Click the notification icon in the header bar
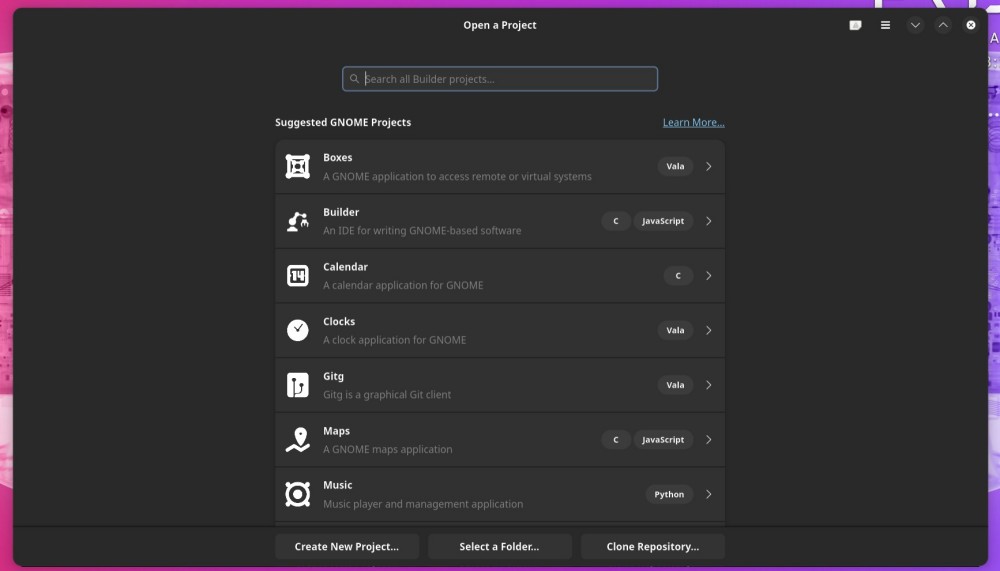 pyautogui.click(x=855, y=25)
